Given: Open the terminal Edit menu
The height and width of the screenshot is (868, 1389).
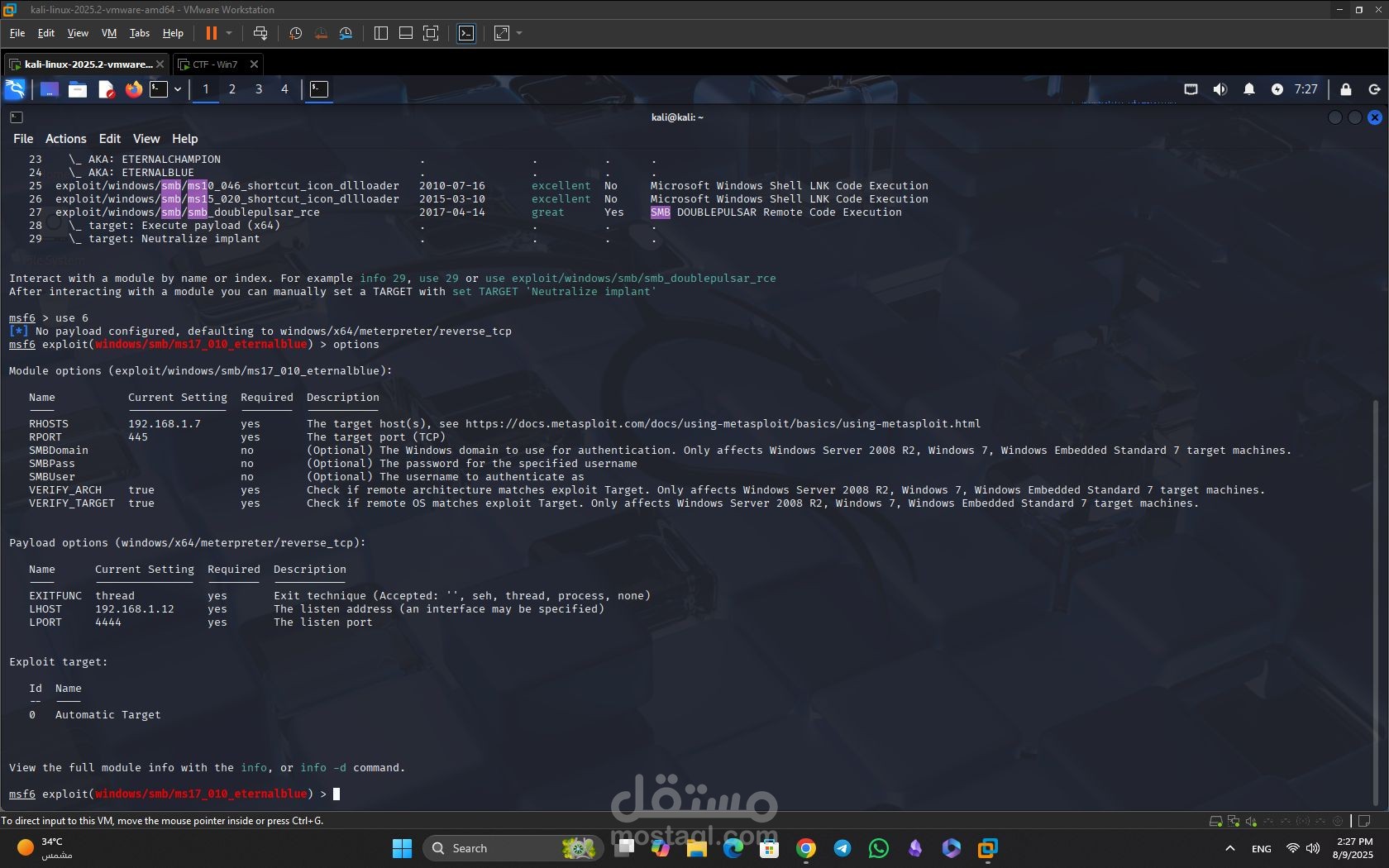Looking at the screenshot, I should pos(110,139).
